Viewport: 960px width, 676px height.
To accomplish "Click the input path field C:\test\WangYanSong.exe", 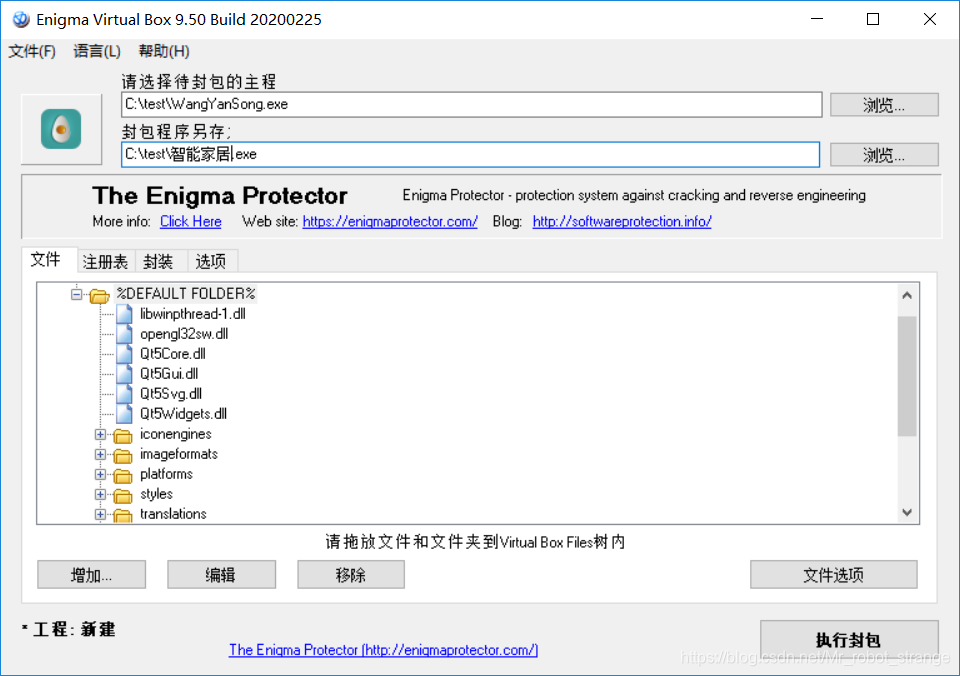I will tap(471, 105).
